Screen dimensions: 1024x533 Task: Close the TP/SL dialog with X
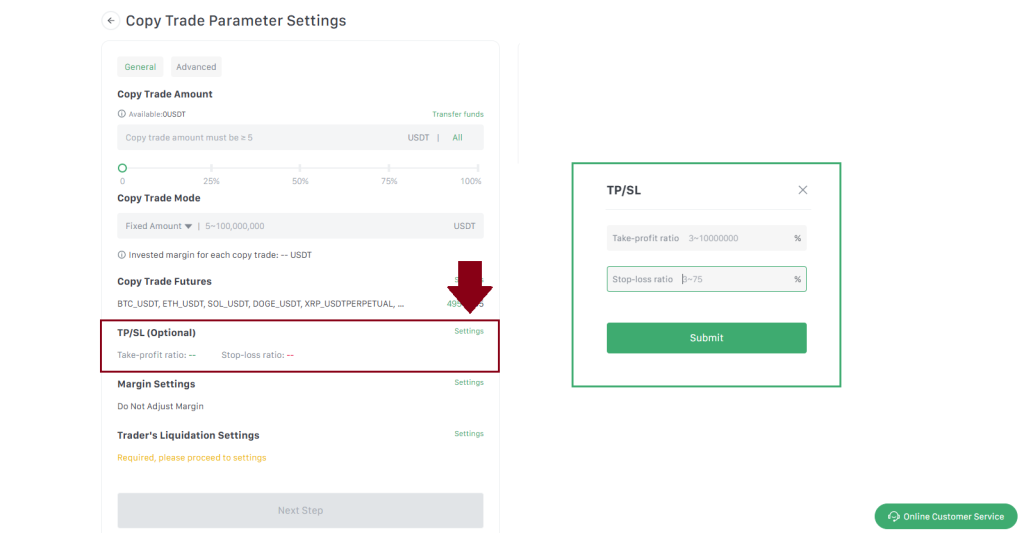pos(802,190)
